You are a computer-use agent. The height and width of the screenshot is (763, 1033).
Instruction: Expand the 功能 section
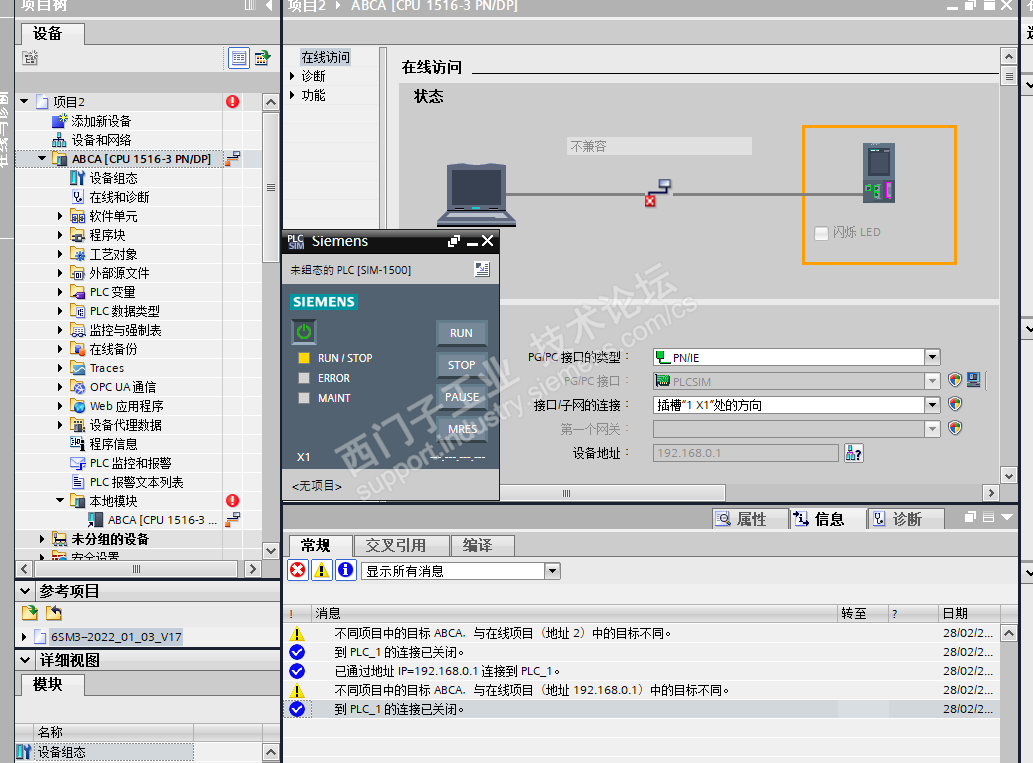(x=293, y=96)
